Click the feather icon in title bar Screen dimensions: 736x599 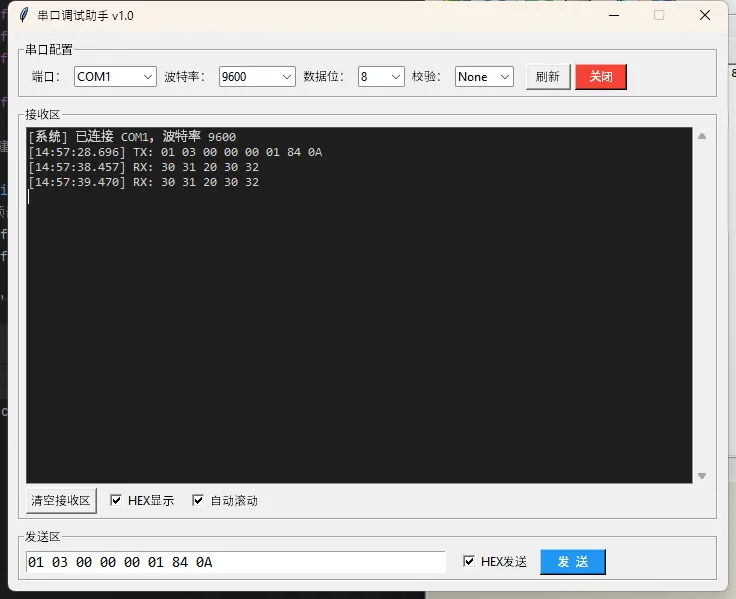pos(24,15)
